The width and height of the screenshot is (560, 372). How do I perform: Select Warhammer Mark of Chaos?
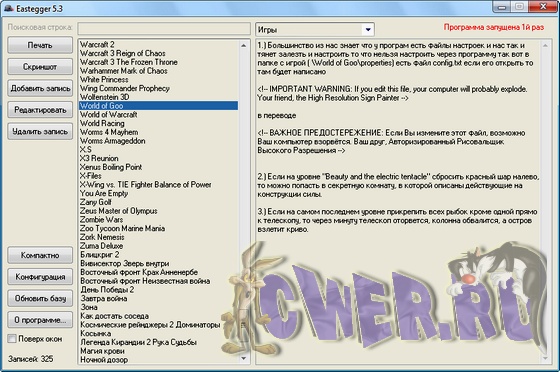tap(158, 71)
